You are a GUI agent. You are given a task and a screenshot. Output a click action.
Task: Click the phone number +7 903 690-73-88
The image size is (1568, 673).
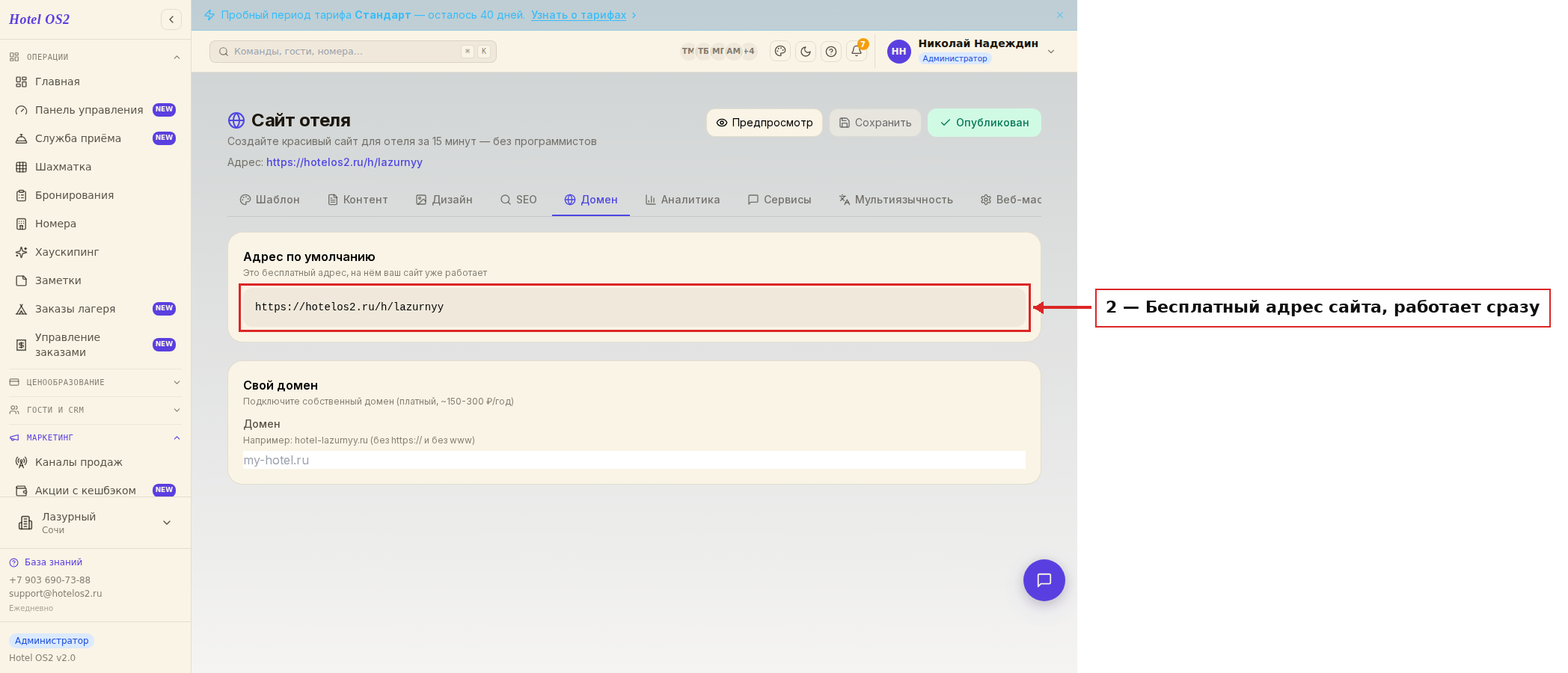click(x=49, y=580)
